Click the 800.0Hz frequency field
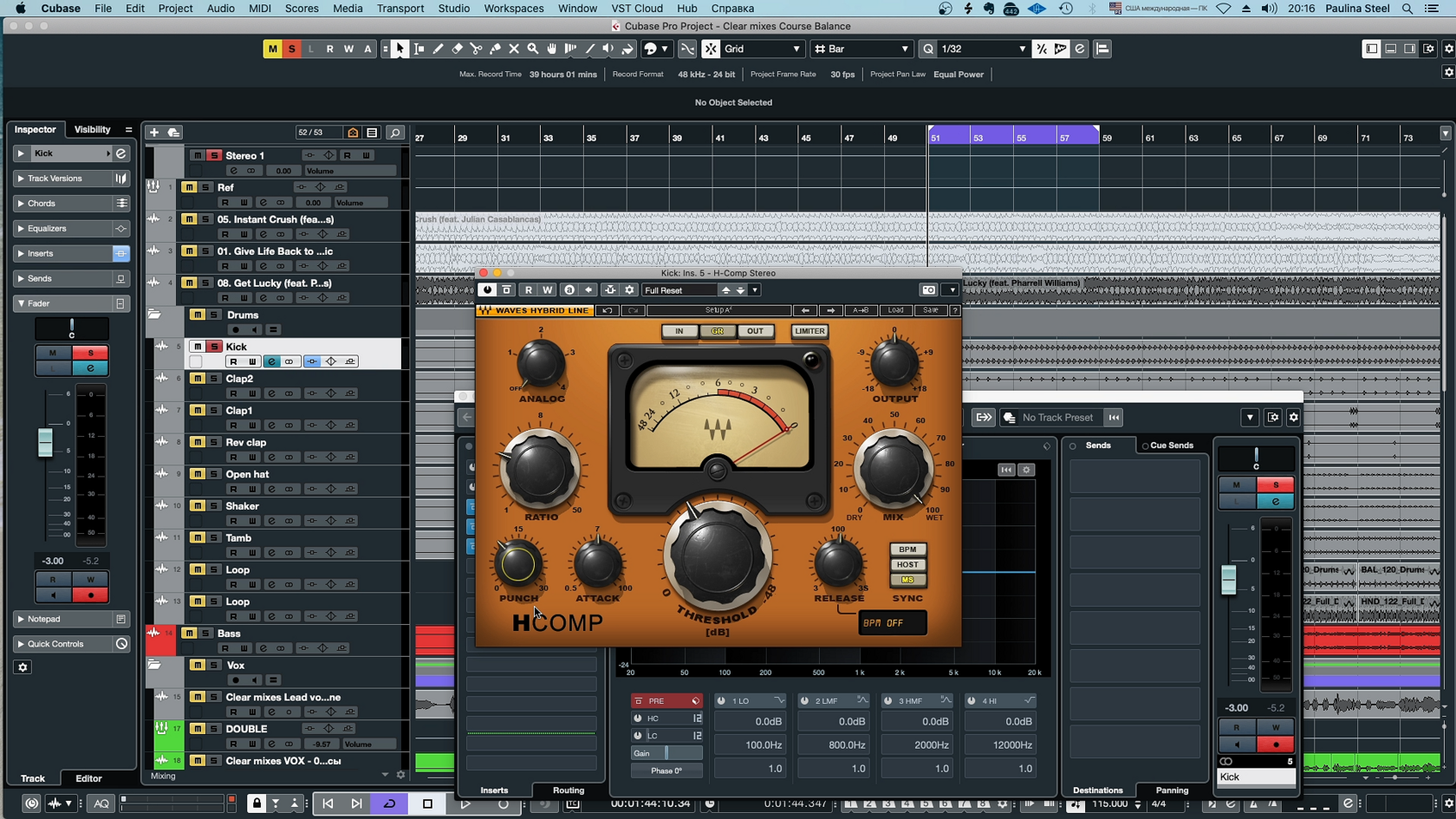 coord(833,745)
